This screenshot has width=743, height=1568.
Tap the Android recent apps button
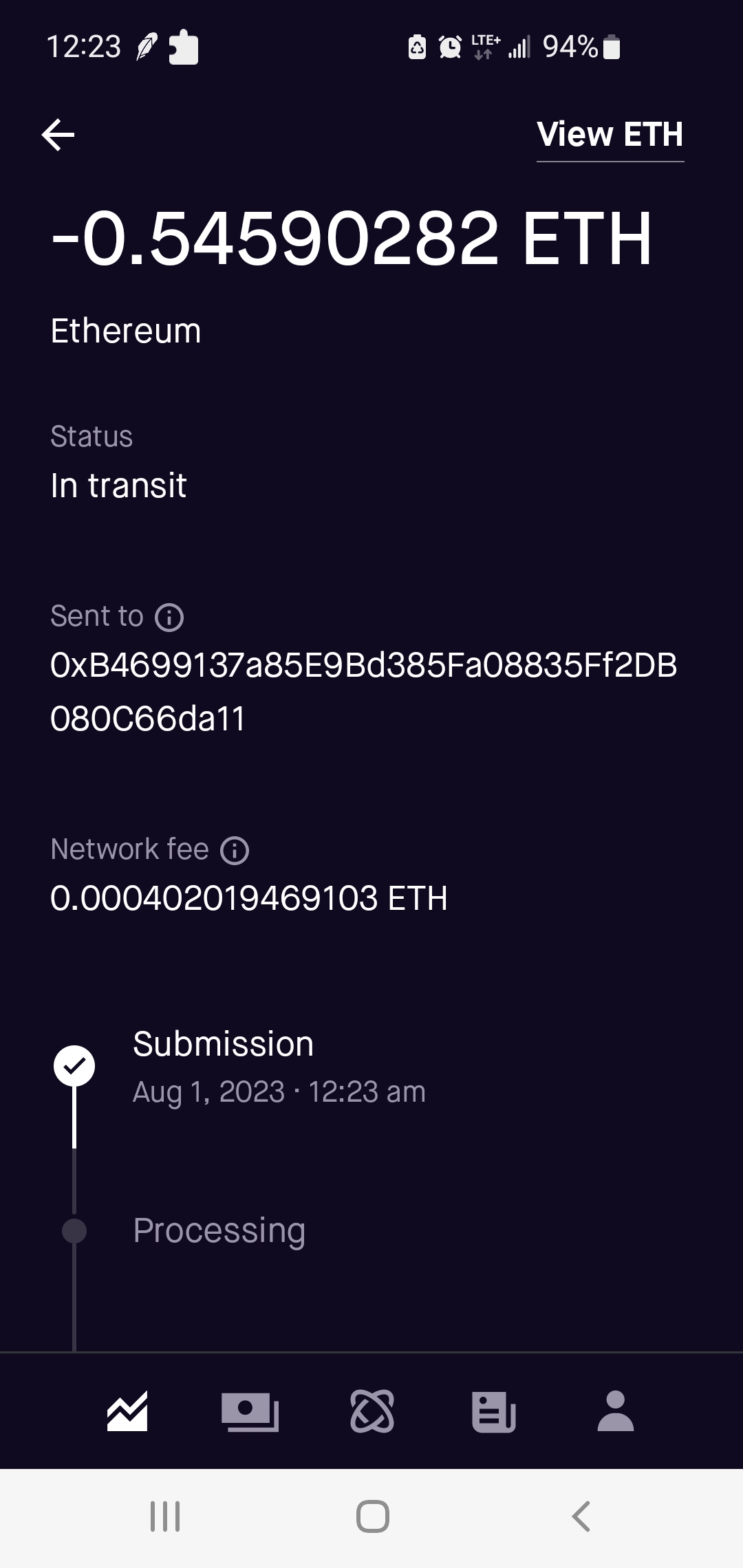[165, 1516]
